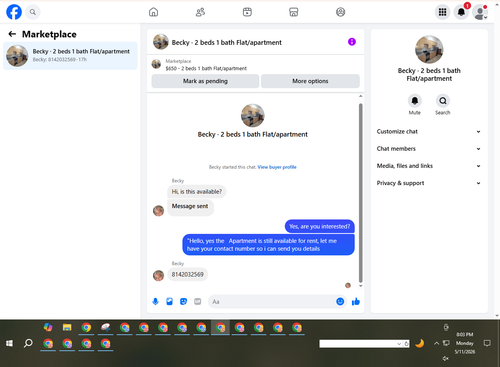Go to the Home feed icon
The height and width of the screenshot is (367, 500).
tap(153, 12)
